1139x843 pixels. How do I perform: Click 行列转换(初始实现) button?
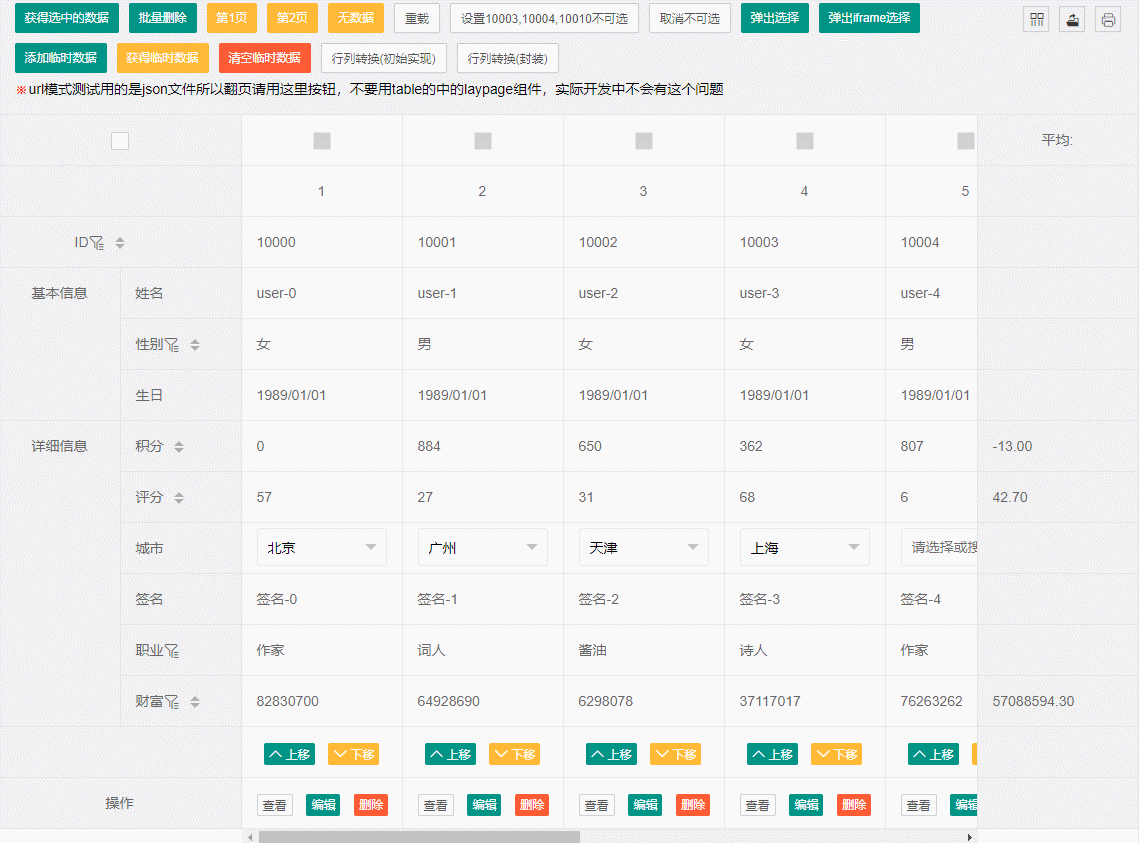coord(384,58)
